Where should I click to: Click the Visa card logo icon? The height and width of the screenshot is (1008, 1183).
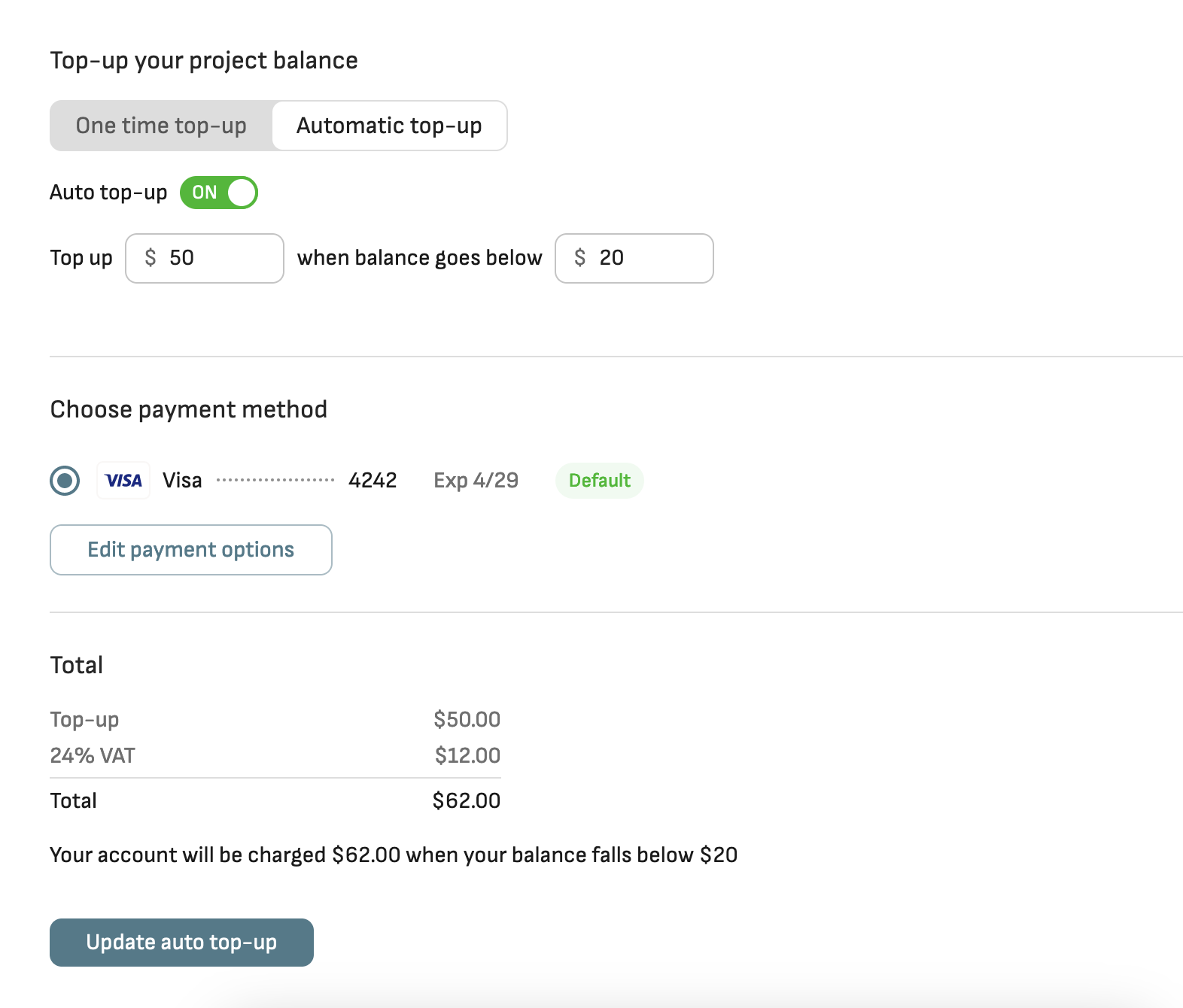click(123, 480)
